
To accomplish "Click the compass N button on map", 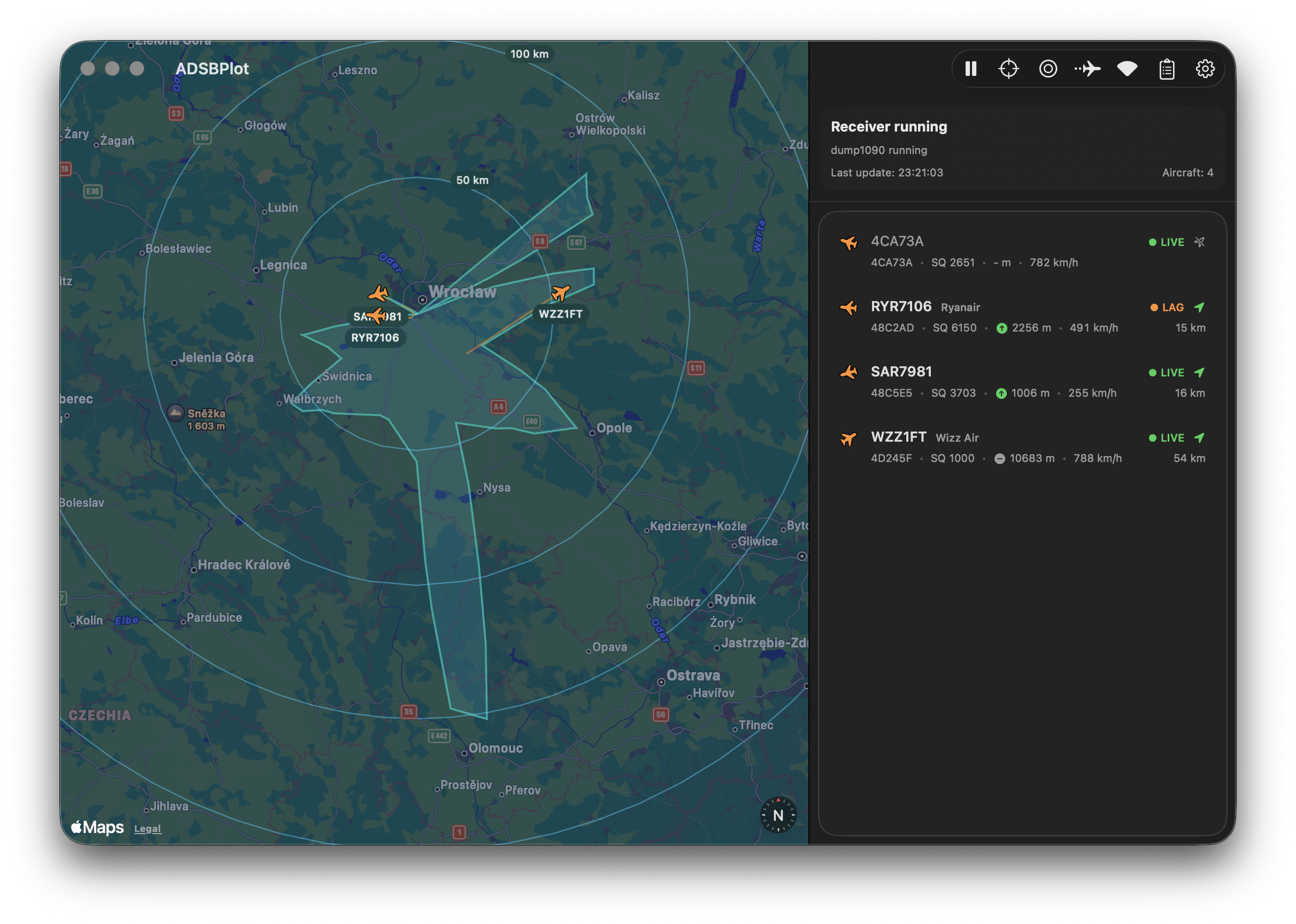I will click(x=778, y=815).
